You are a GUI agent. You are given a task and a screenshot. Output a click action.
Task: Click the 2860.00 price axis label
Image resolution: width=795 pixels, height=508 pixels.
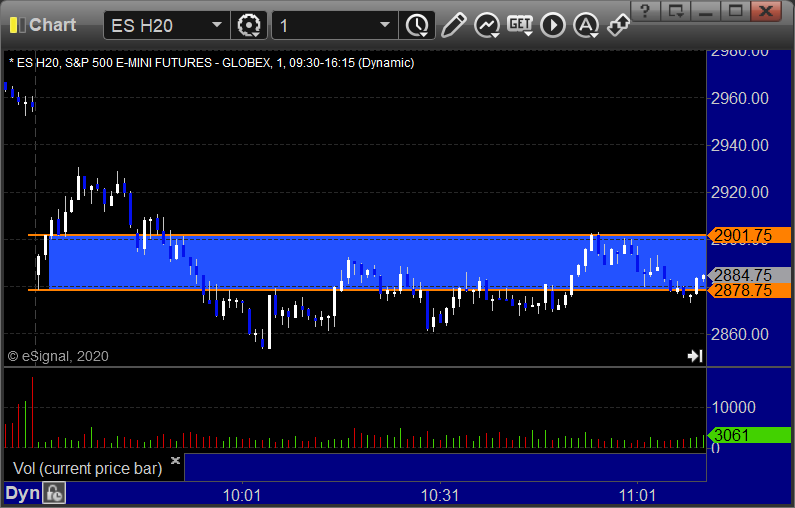pos(740,334)
